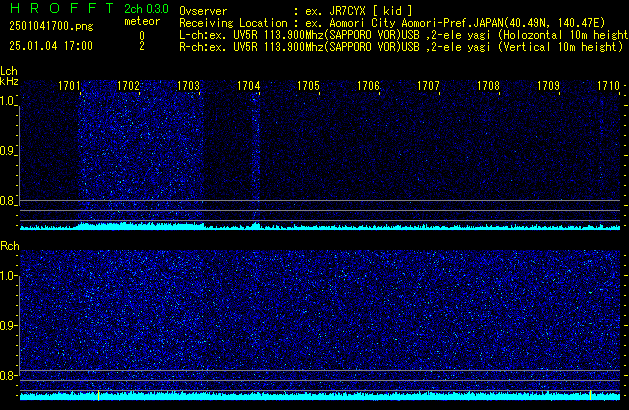Viewport: 629px width, 410px height.
Task: Click the 1707 time marker
Action: tap(428, 86)
